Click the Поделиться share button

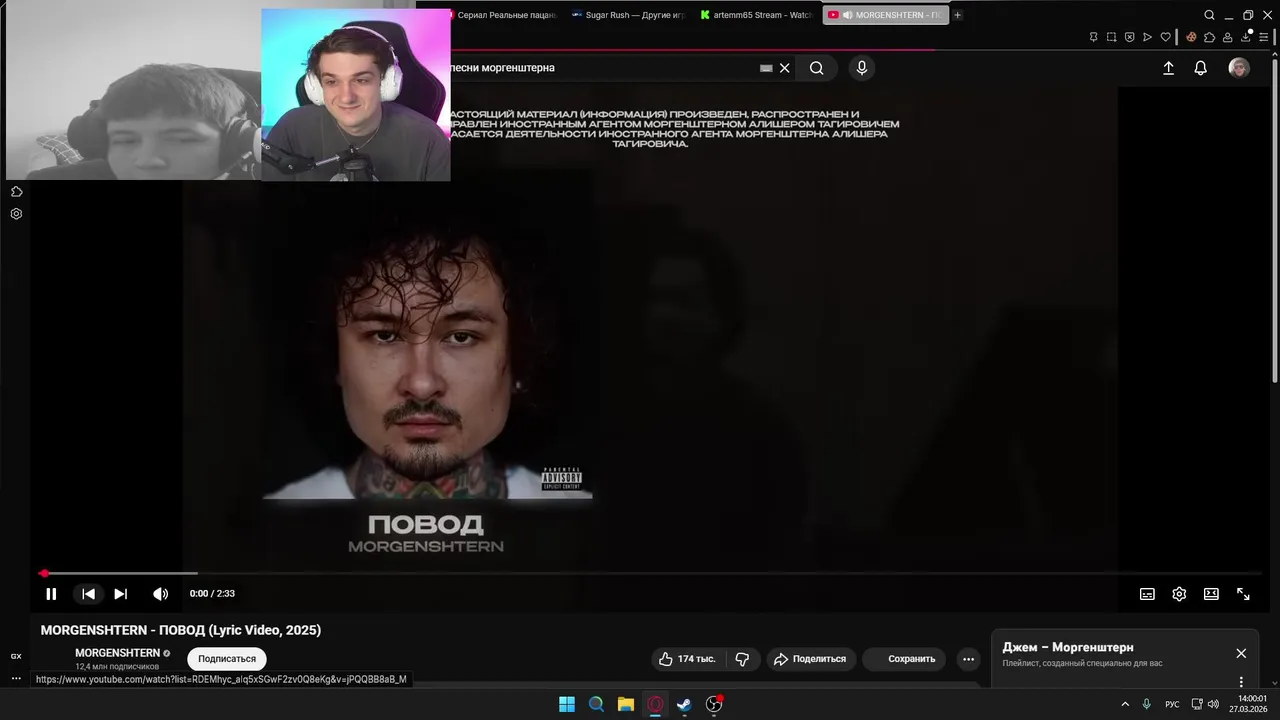[810, 659]
